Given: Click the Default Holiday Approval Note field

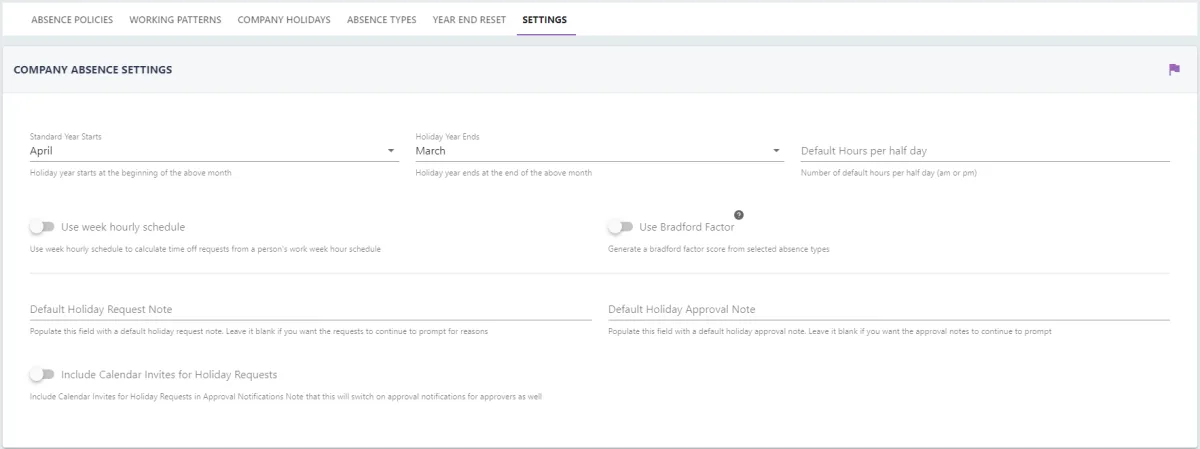Looking at the screenshot, I should (x=889, y=310).
